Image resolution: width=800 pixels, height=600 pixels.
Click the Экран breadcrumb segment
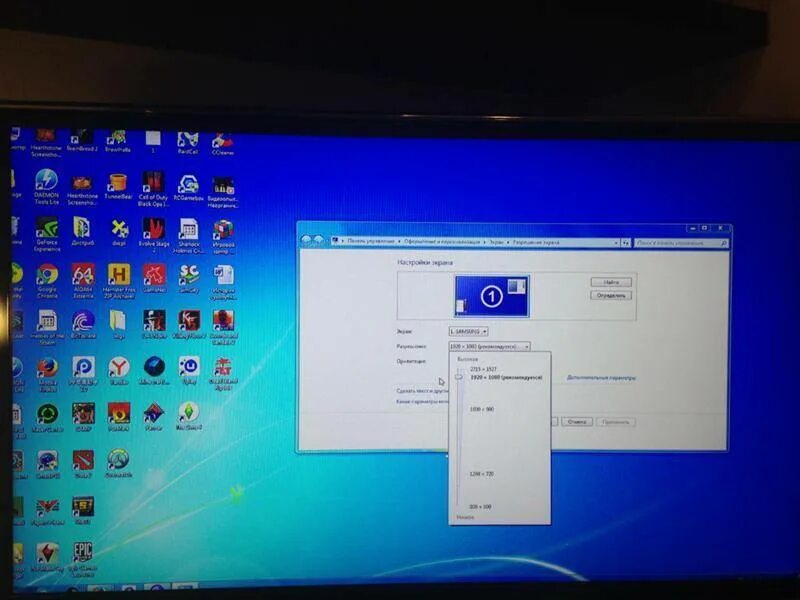496,242
